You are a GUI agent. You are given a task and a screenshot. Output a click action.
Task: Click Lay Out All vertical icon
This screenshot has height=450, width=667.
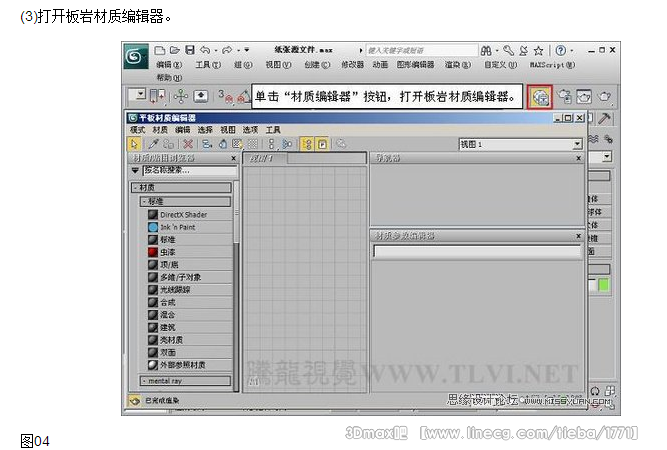tap(271, 144)
